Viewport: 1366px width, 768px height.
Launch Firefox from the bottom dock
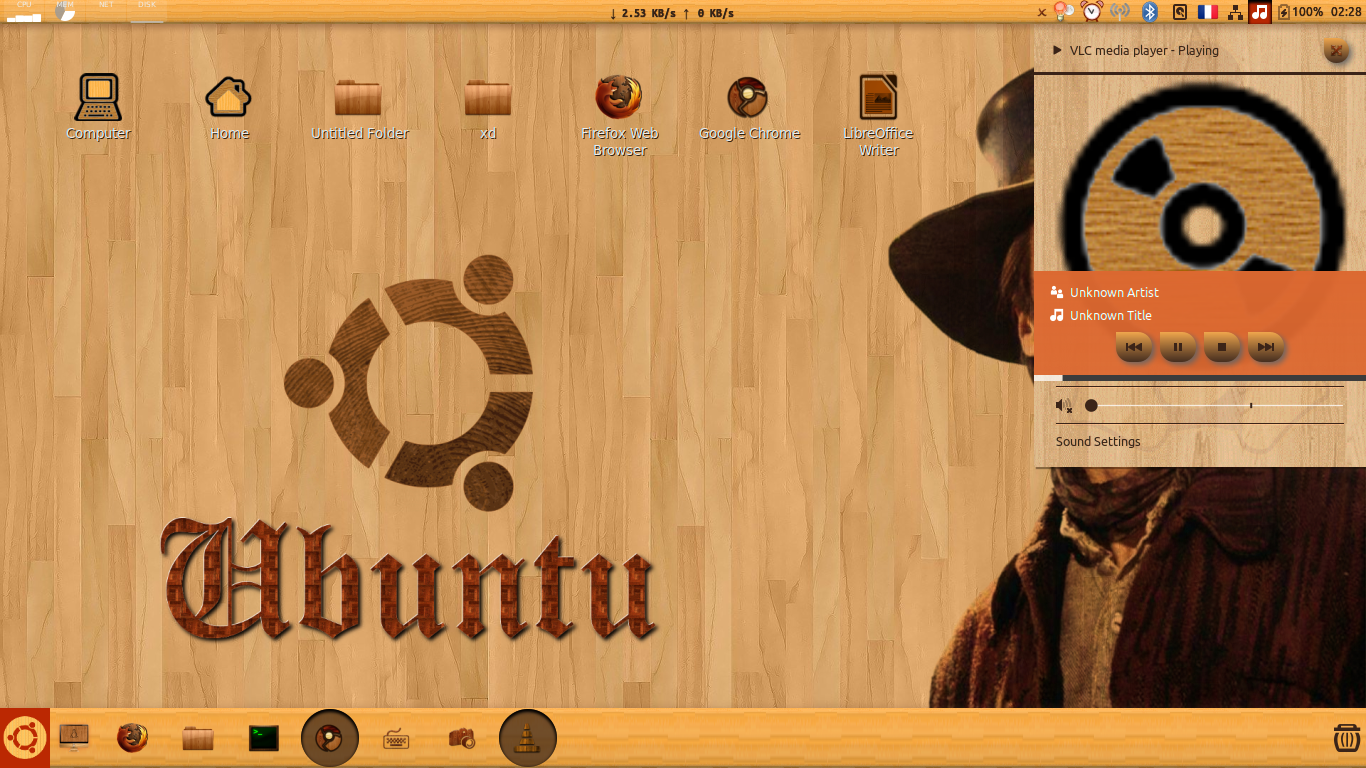132,738
